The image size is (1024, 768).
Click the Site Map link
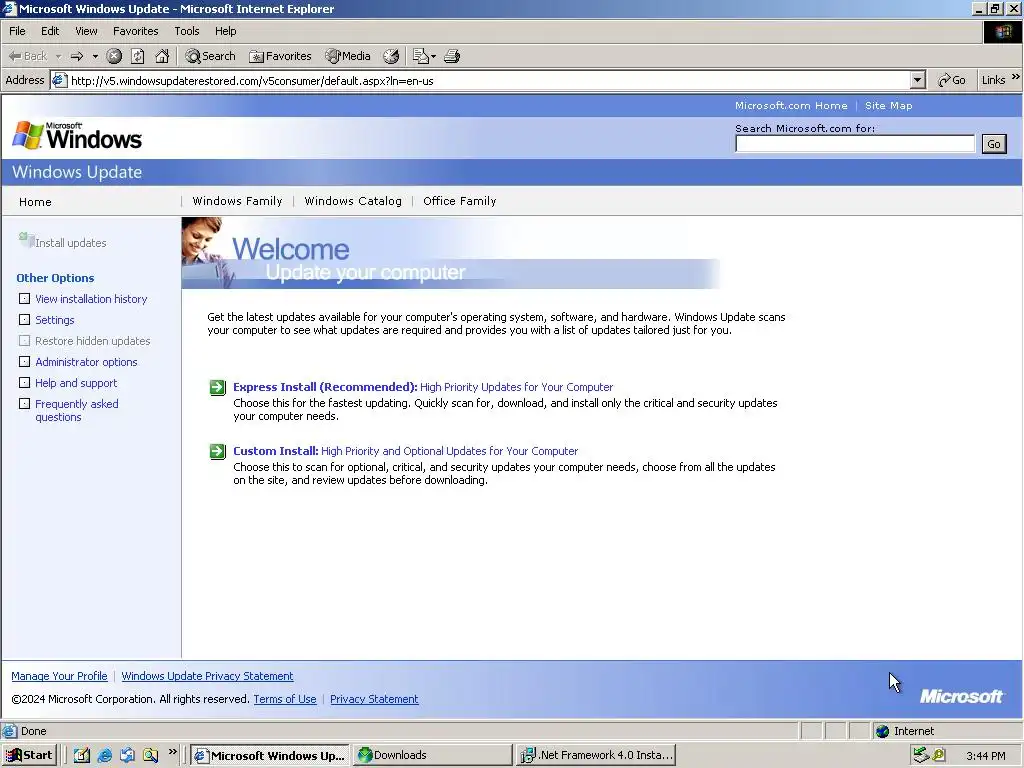pos(888,105)
